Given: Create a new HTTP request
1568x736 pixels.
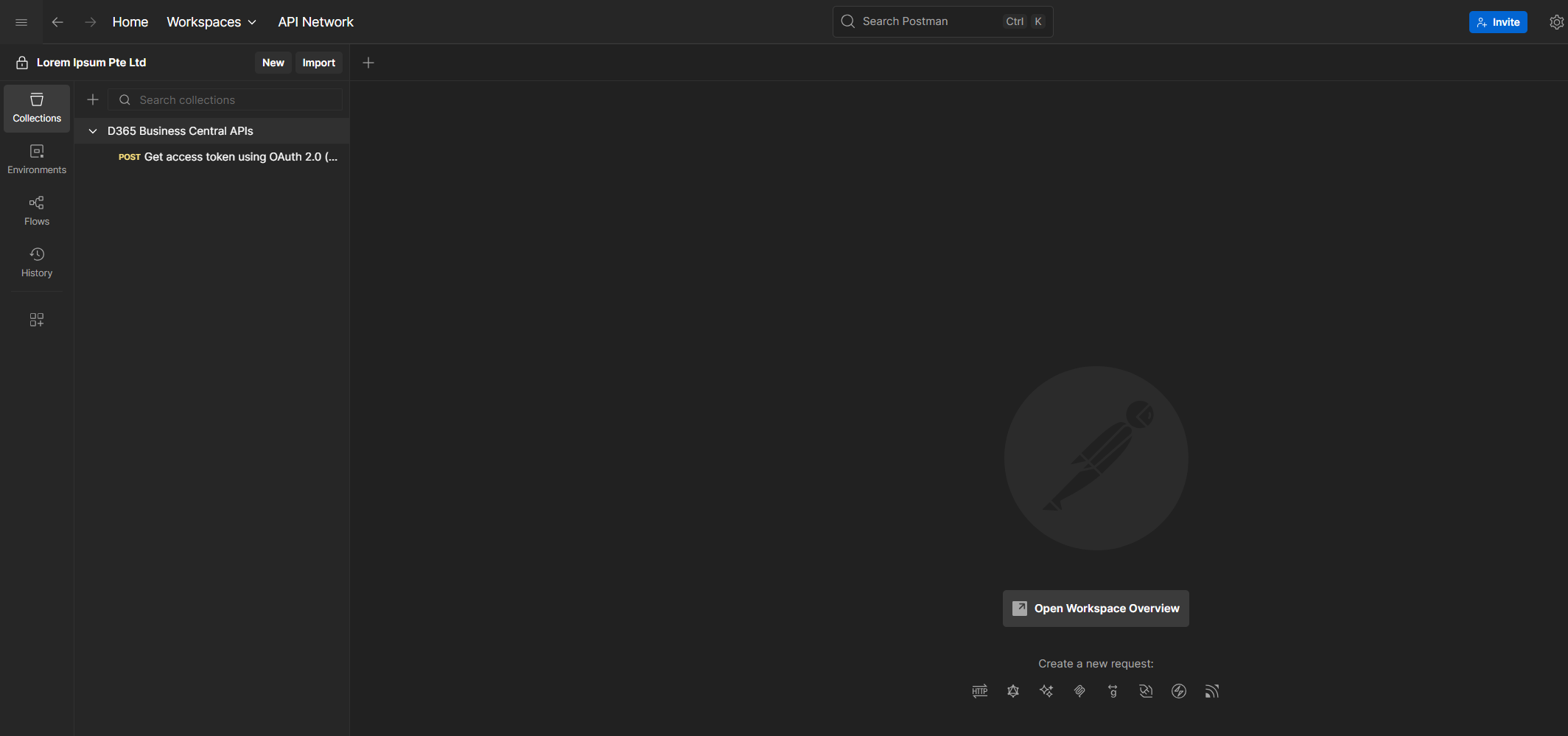Looking at the screenshot, I should [980, 691].
